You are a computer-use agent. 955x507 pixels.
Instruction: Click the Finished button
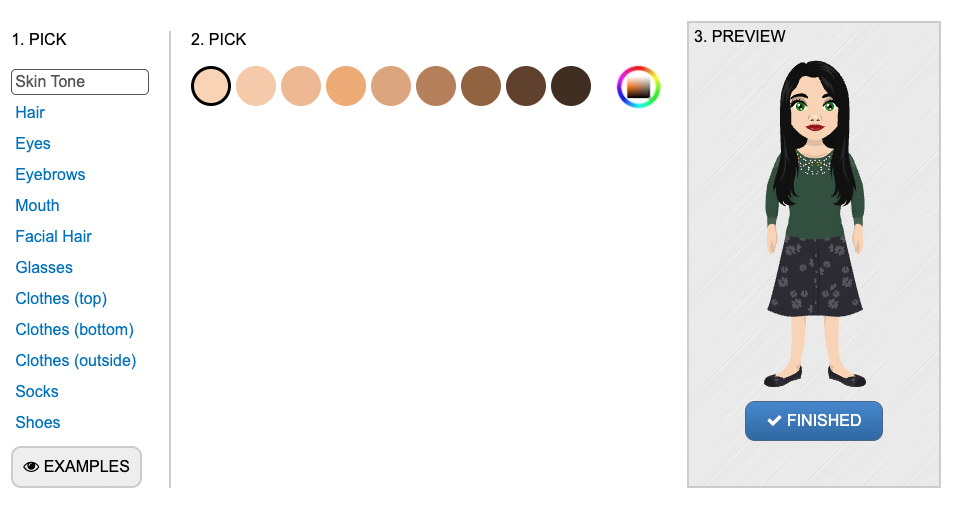click(x=813, y=421)
